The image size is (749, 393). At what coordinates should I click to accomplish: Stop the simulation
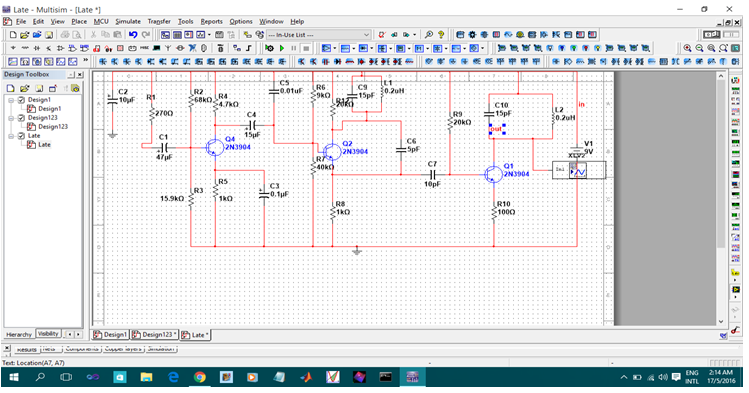(x=306, y=48)
